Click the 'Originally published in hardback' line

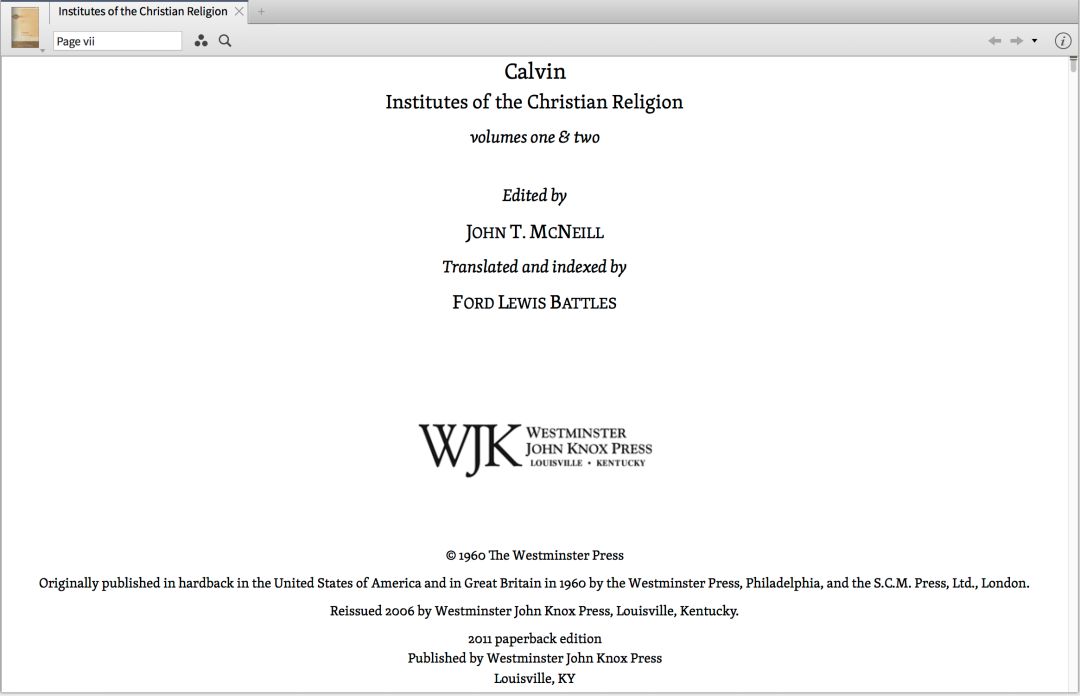pos(534,583)
